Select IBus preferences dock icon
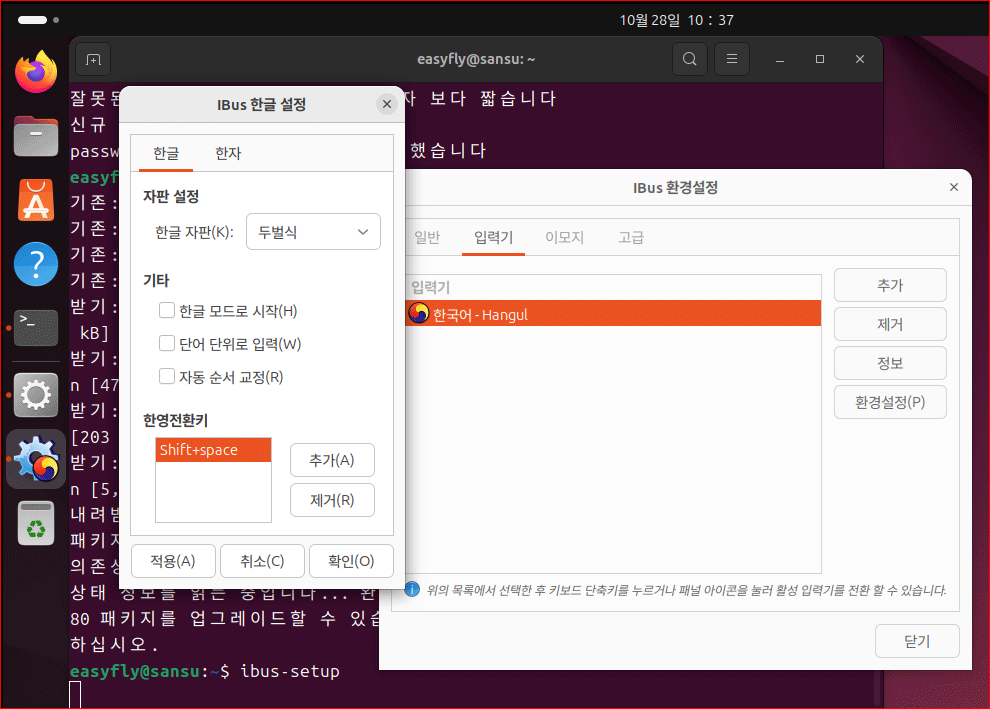990x709 pixels. click(x=36, y=459)
